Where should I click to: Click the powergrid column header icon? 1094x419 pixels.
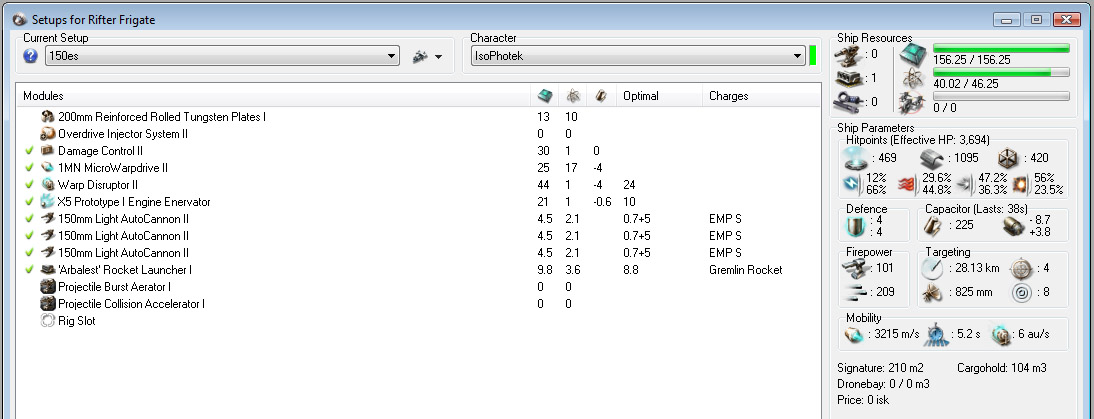pos(573,96)
